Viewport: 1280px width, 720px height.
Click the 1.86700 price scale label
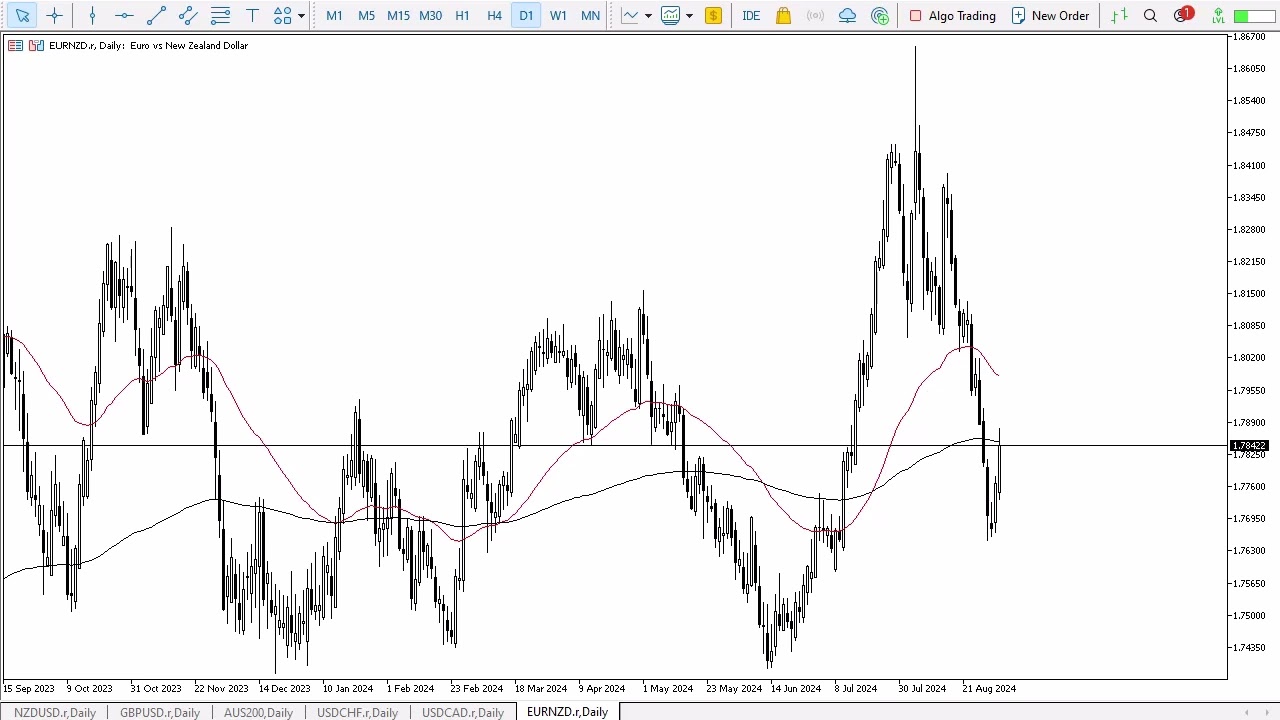click(1249, 37)
